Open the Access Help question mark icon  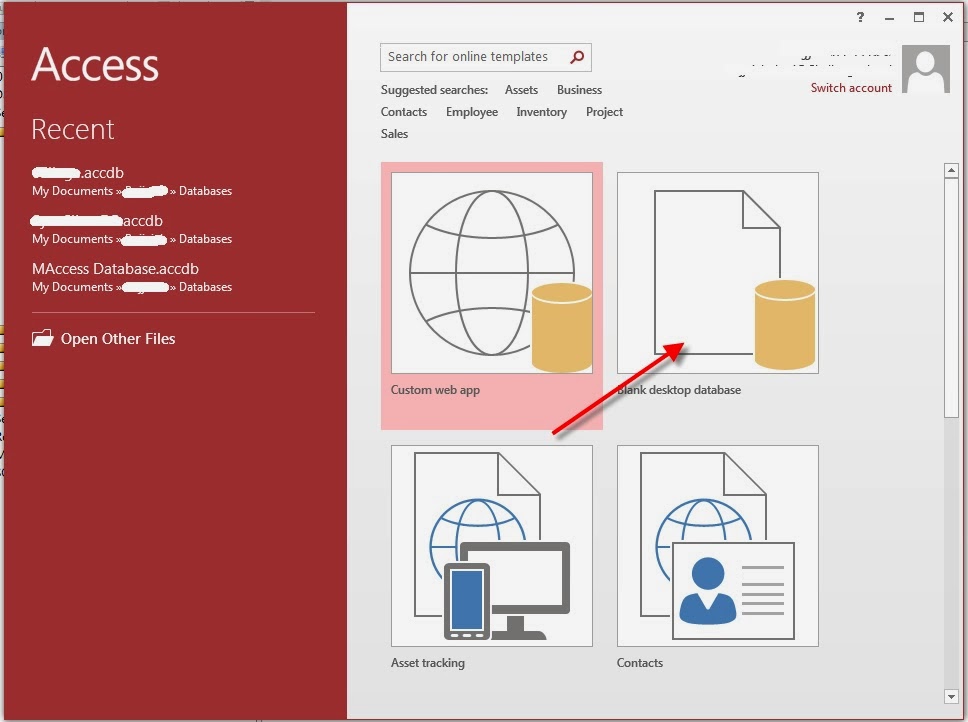[860, 17]
